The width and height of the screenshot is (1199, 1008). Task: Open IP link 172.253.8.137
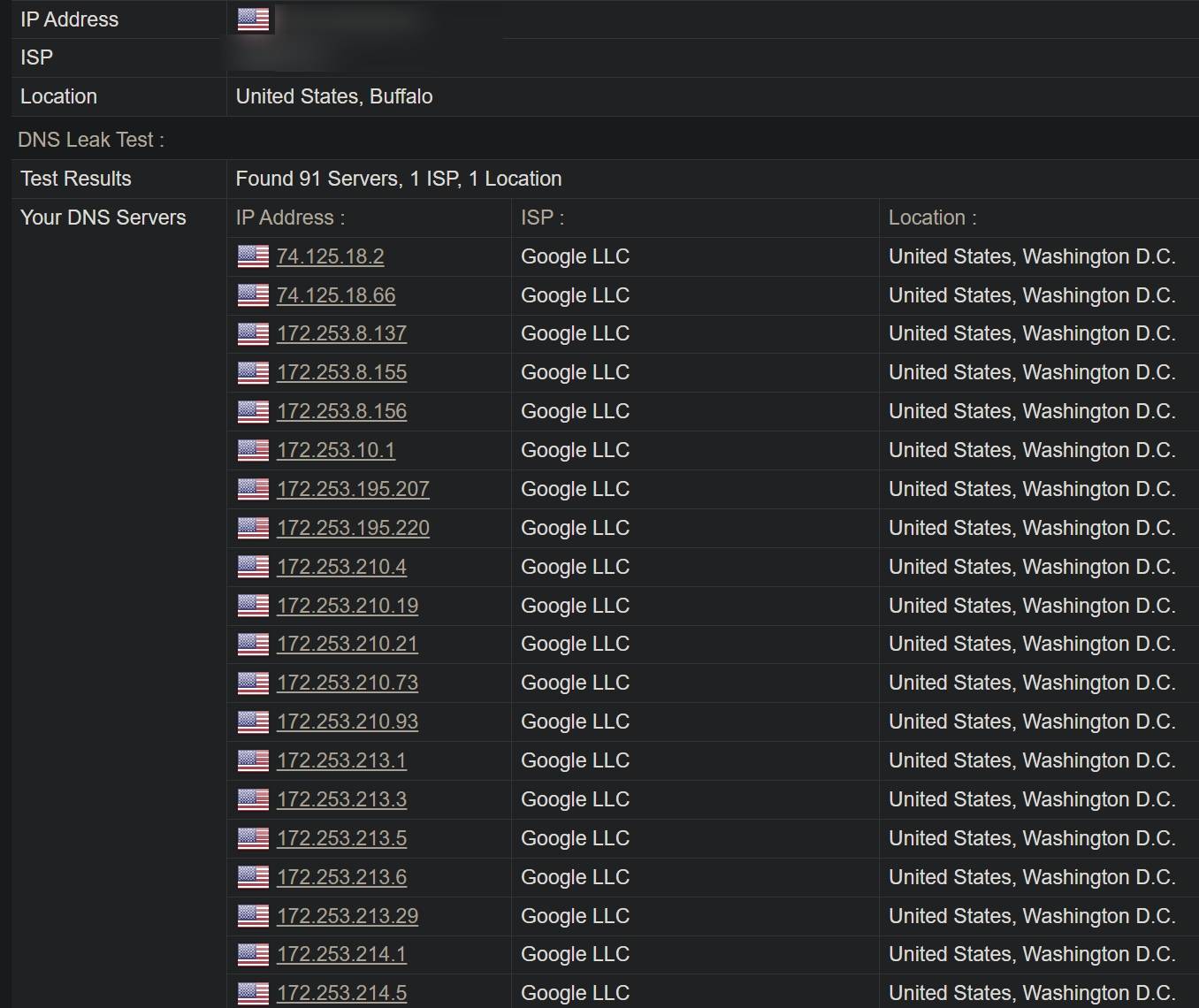pyautogui.click(x=341, y=333)
